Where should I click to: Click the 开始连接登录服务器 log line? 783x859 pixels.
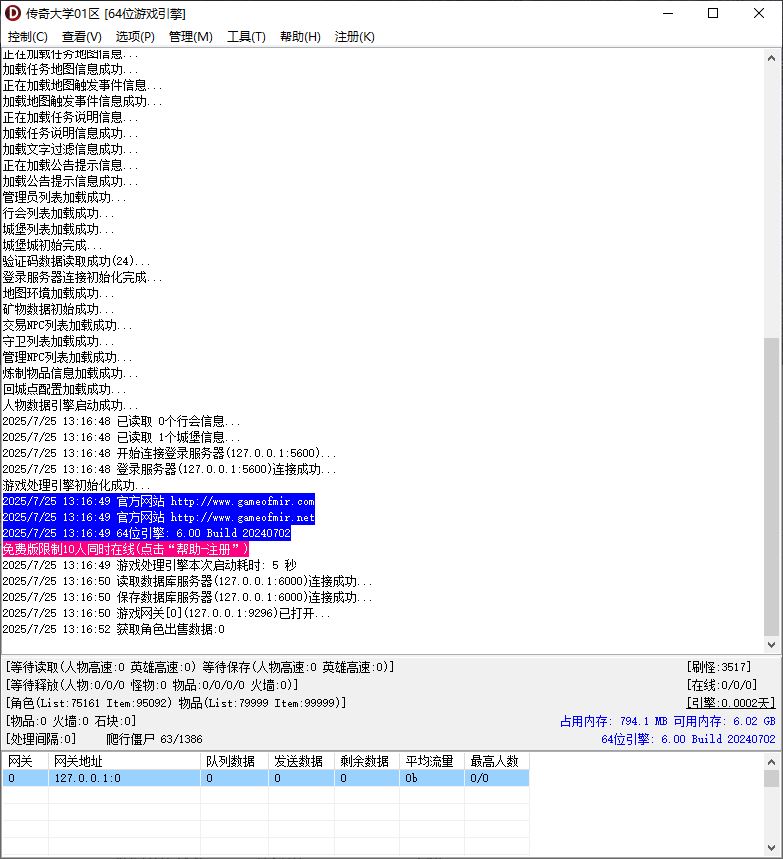(x=169, y=453)
